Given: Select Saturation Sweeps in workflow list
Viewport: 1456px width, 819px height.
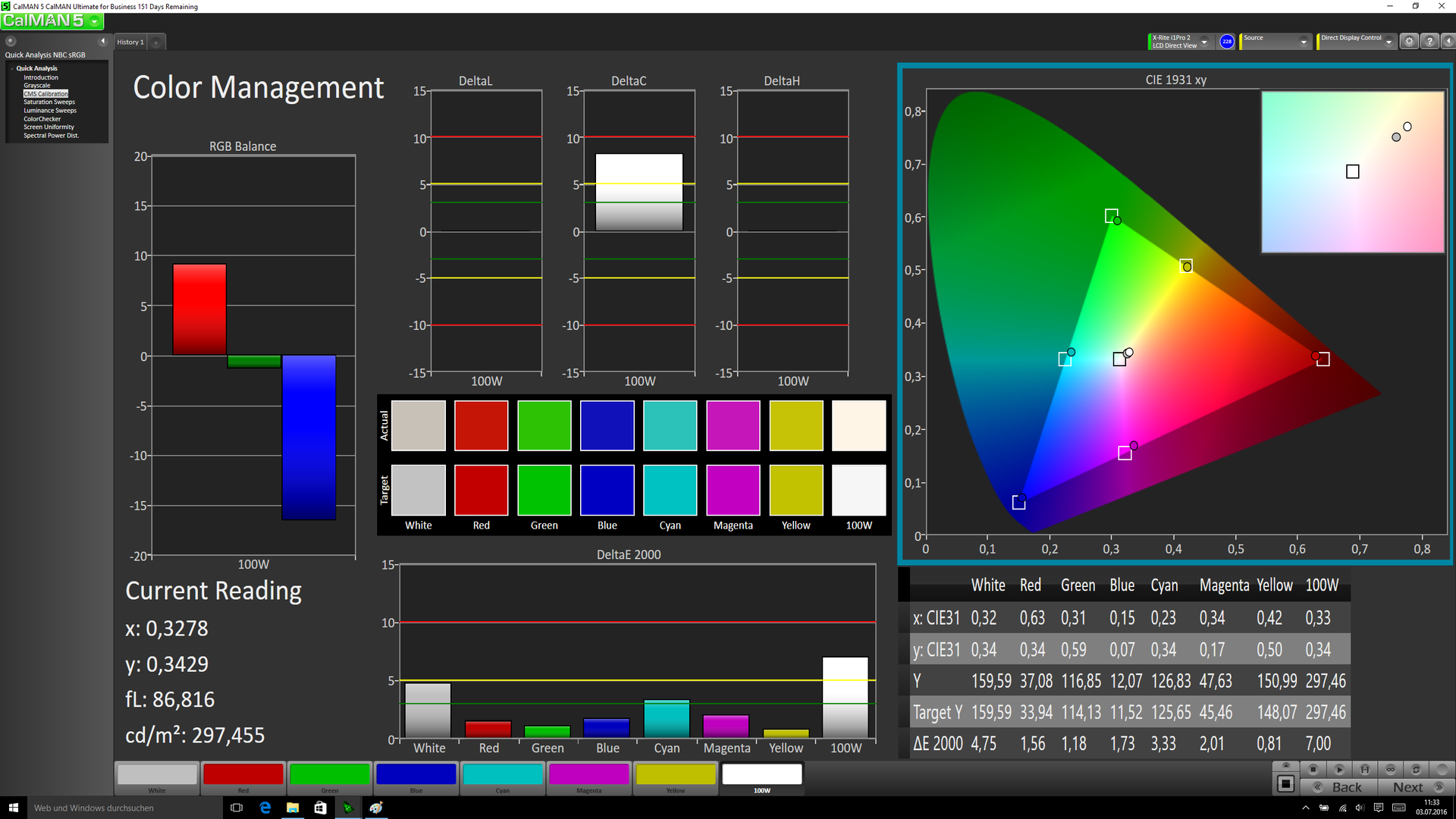Looking at the screenshot, I should click(49, 102).
